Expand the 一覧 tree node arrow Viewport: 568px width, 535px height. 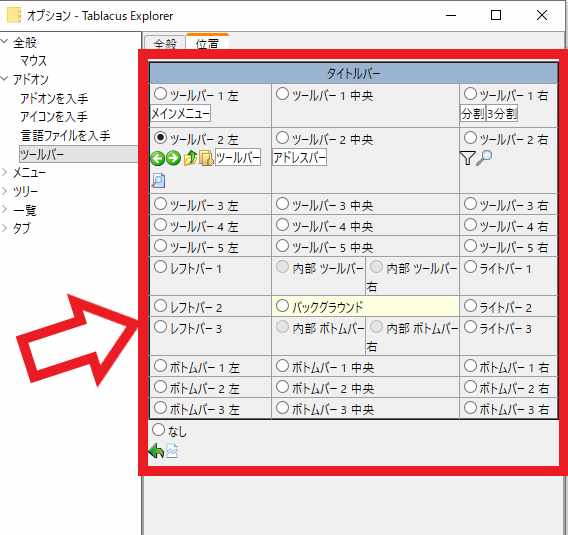tap(4, 209)
